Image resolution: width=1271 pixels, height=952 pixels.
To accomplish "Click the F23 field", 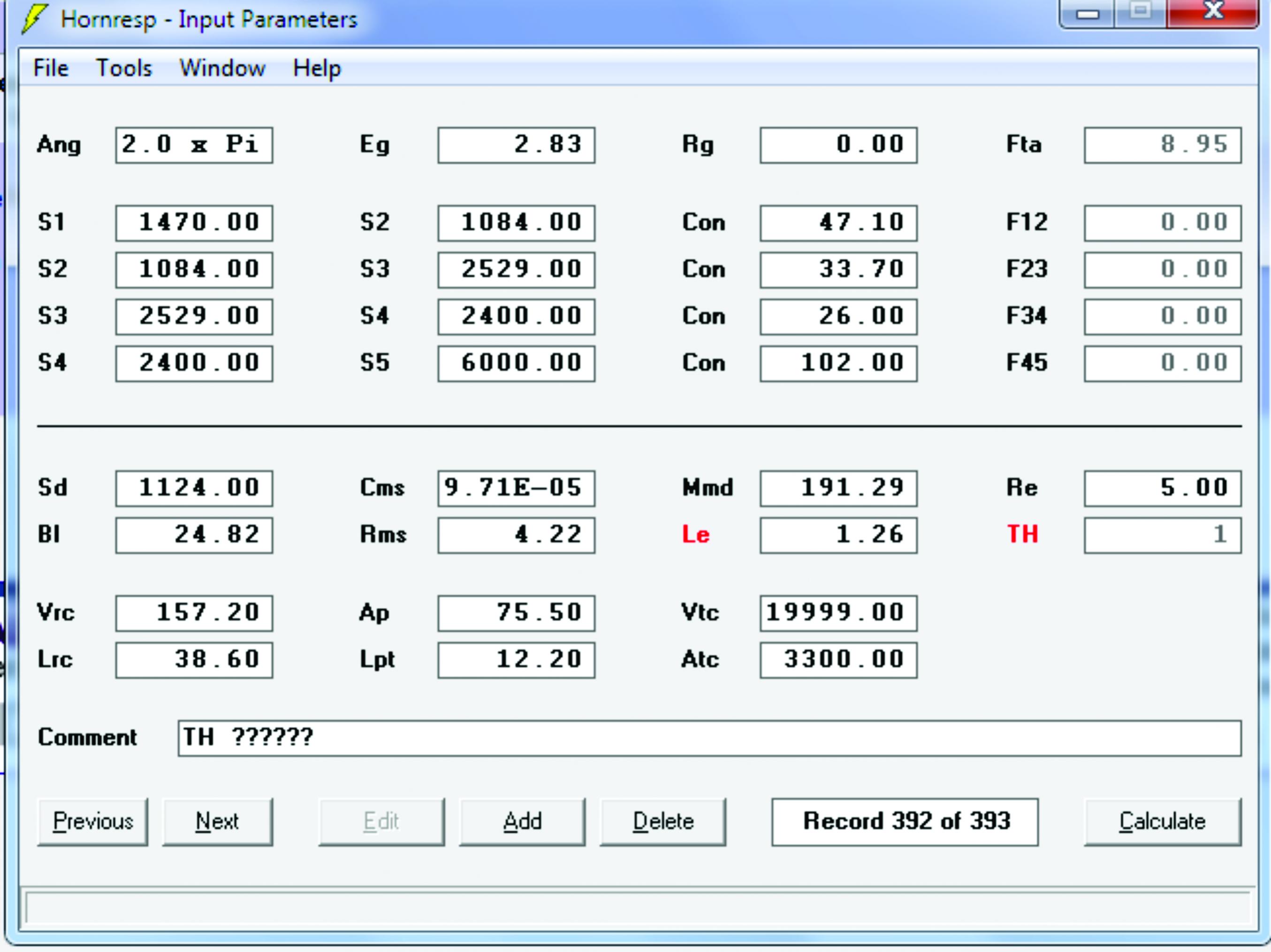I will point(1163,270).
